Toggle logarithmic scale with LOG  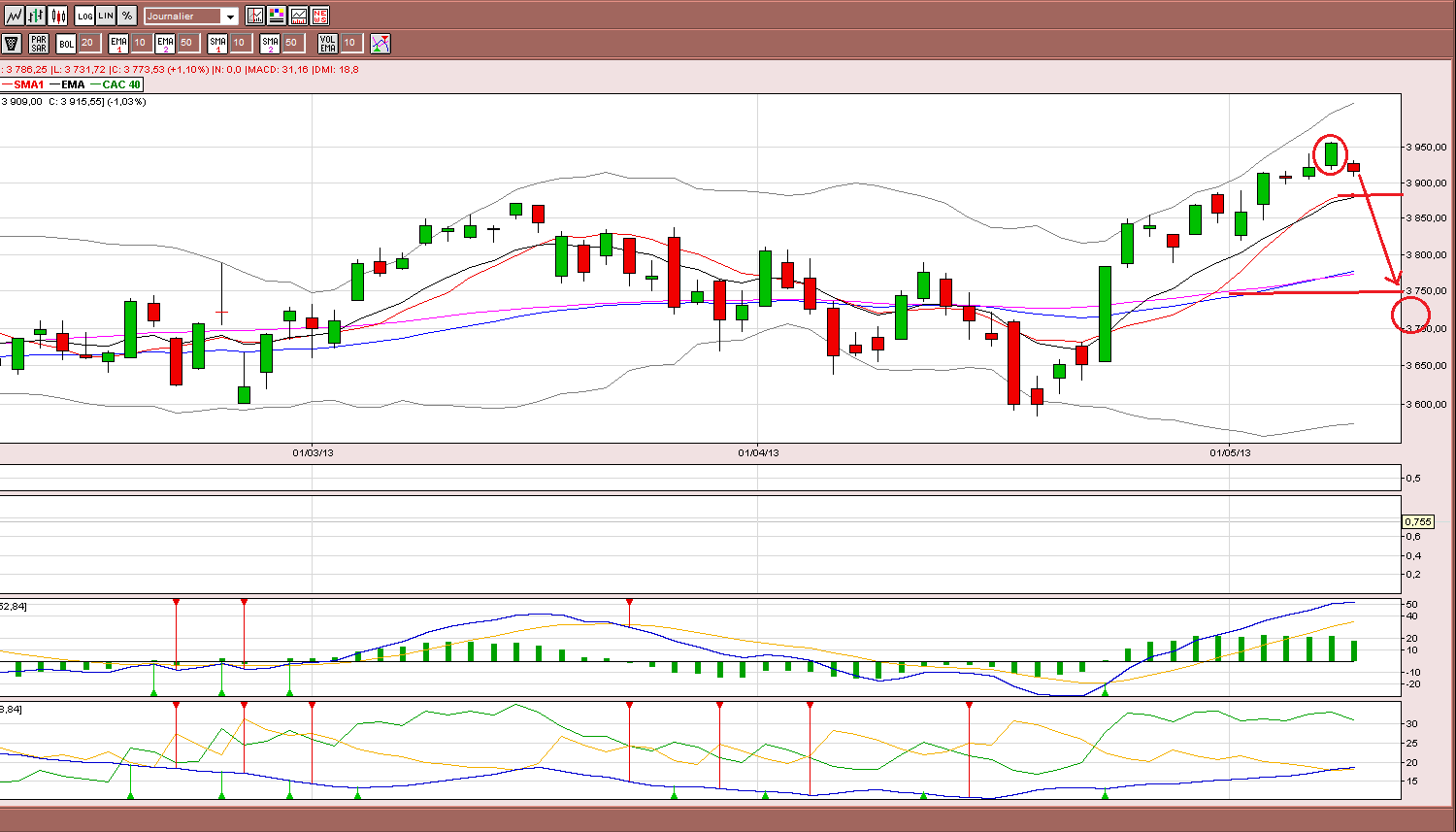pyautogui.click(x=84, y=16)
